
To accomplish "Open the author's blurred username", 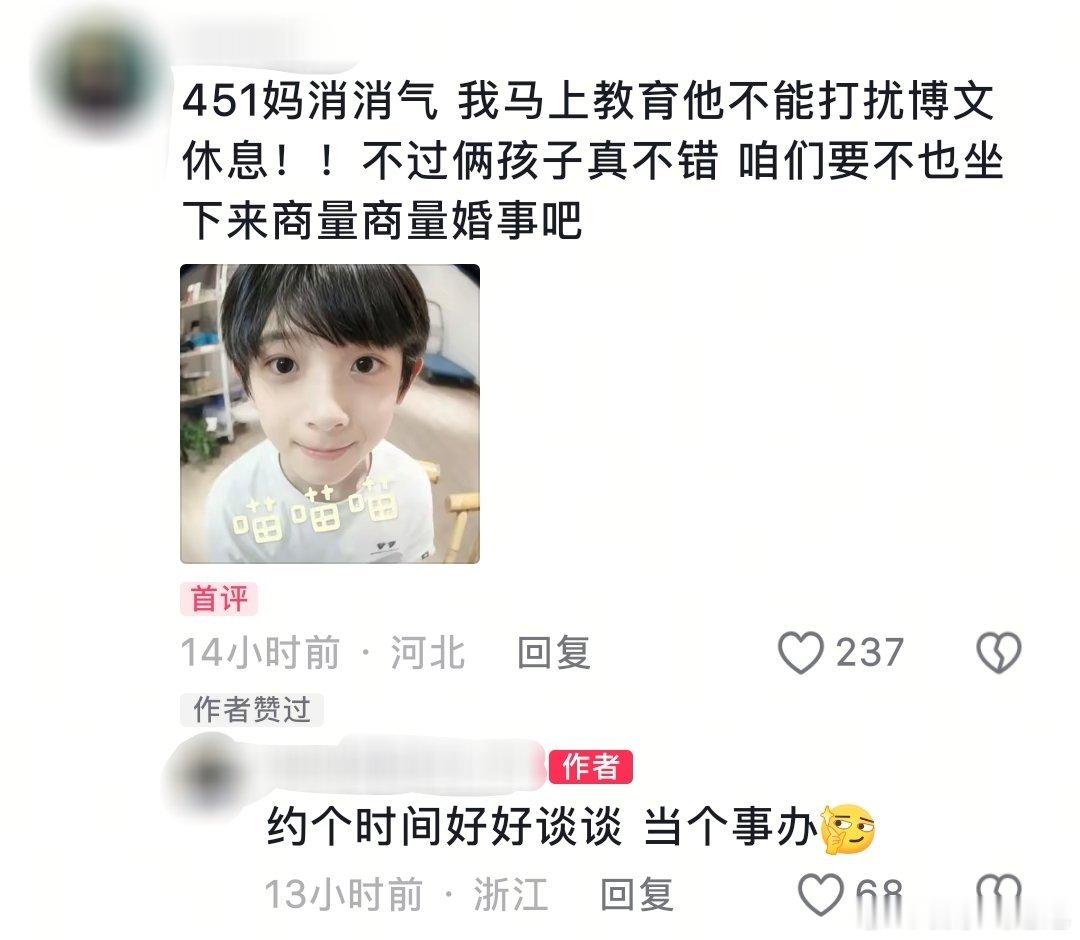I will (x=406, y=763).
